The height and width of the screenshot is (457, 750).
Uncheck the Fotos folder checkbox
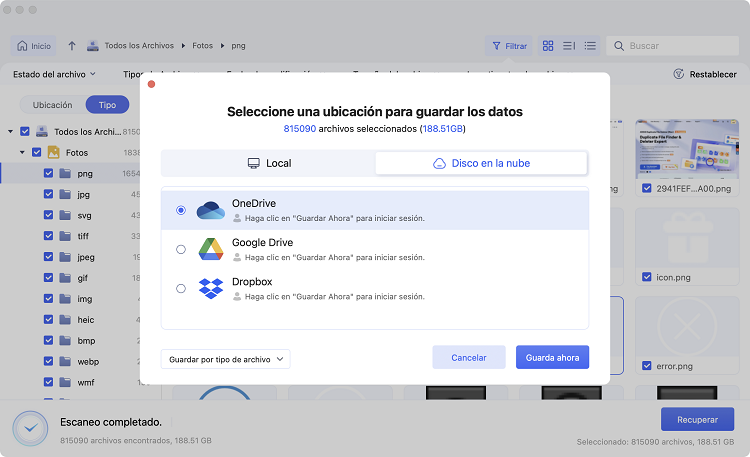click(36, 152)
